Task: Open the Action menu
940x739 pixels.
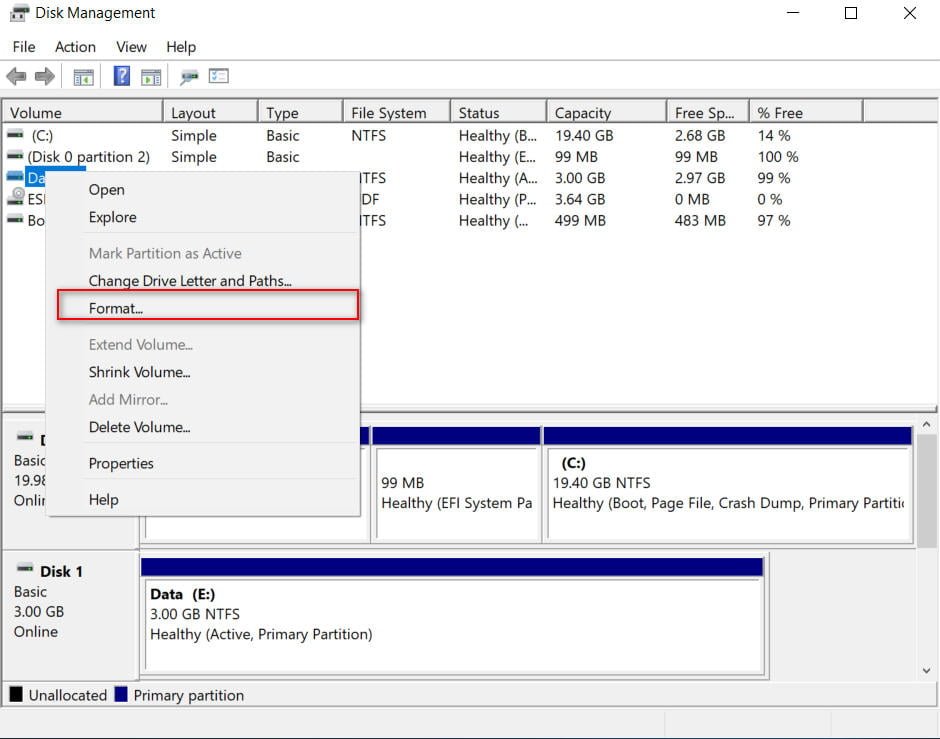Action: click(75, 47)
